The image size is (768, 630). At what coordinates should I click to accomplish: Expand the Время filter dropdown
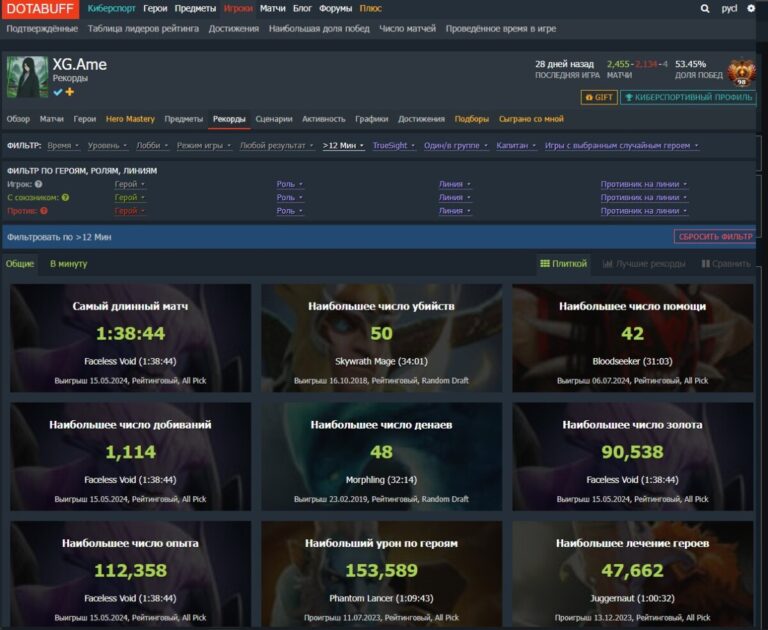coord(63,145)
